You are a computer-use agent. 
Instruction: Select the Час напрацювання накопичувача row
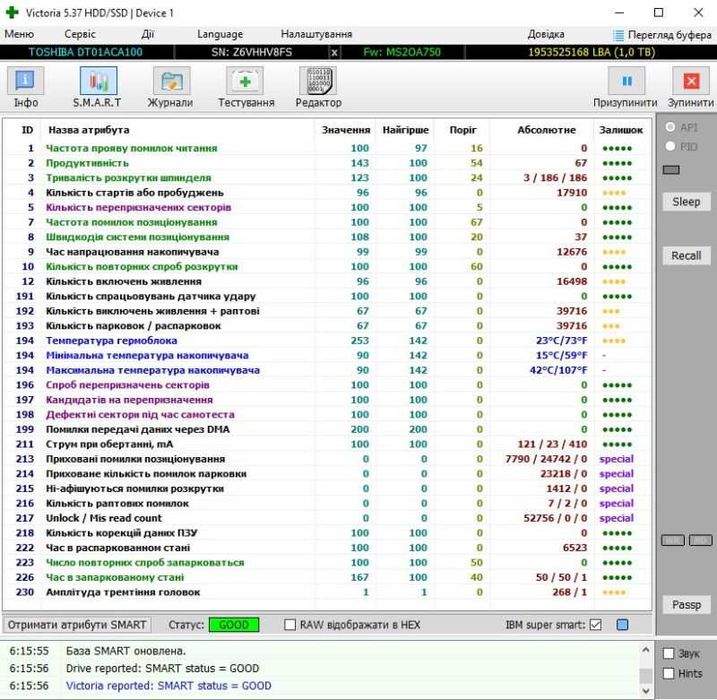327,251
